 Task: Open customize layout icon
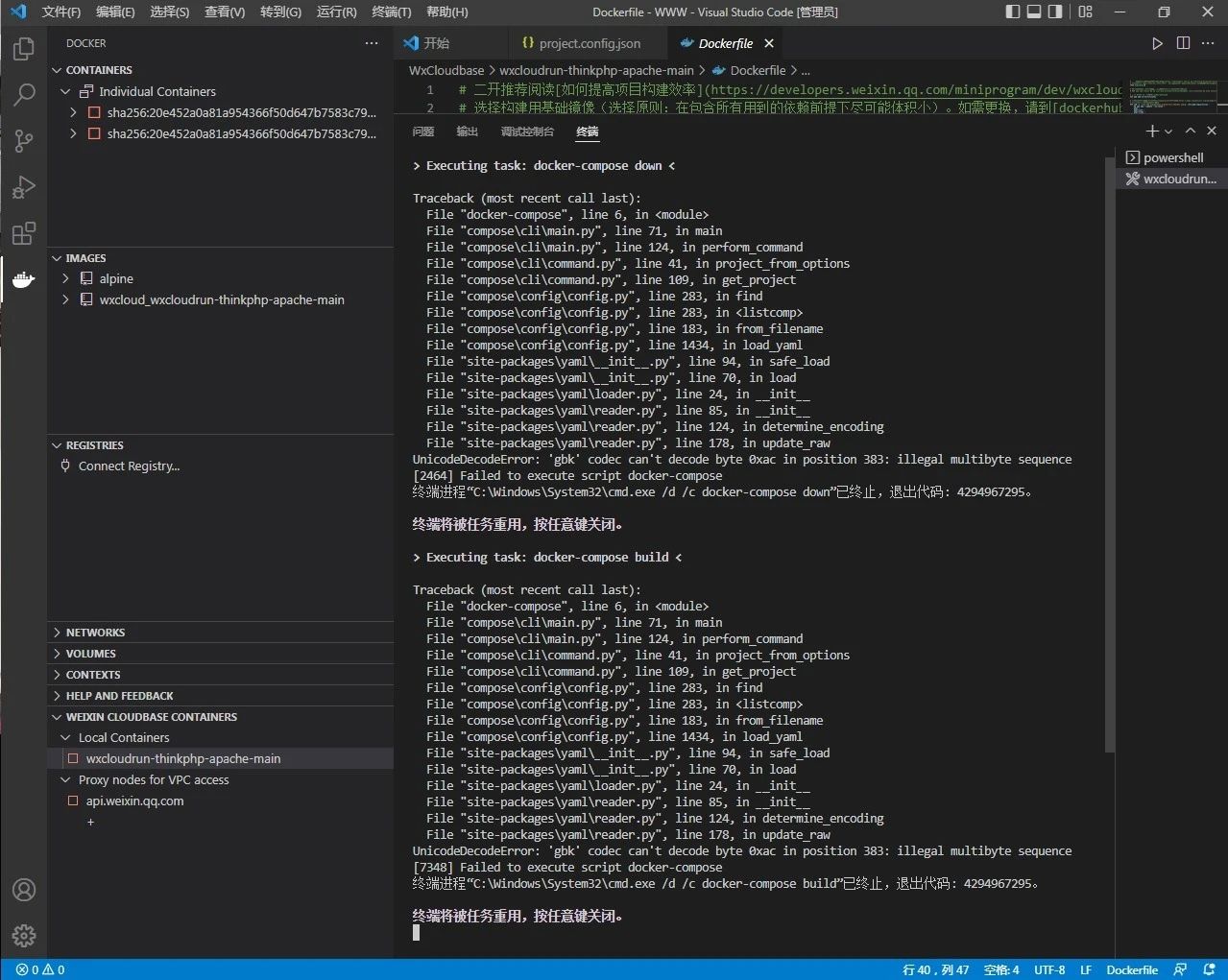(1086, 12)
